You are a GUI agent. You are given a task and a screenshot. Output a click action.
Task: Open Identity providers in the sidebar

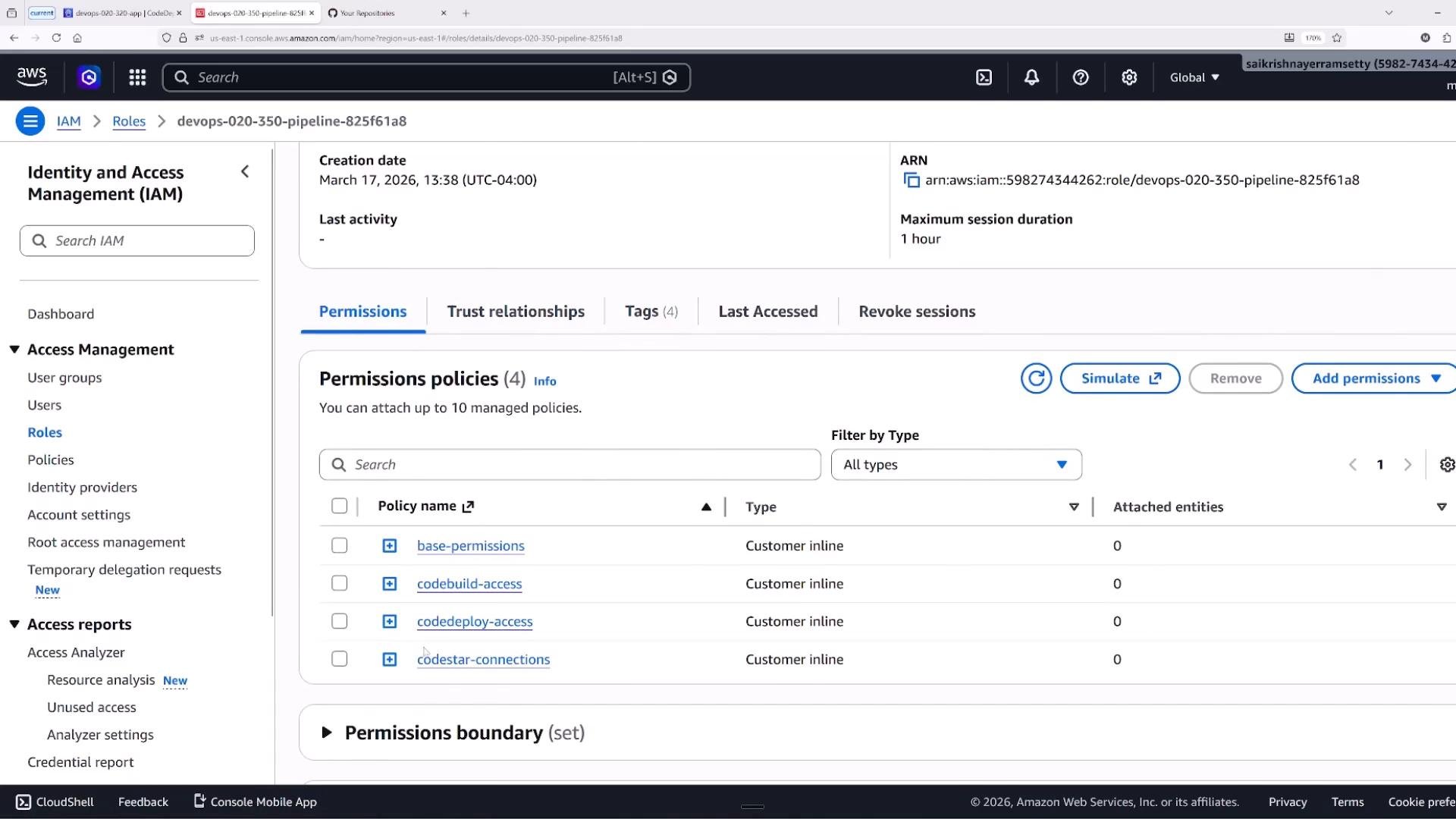82,487
